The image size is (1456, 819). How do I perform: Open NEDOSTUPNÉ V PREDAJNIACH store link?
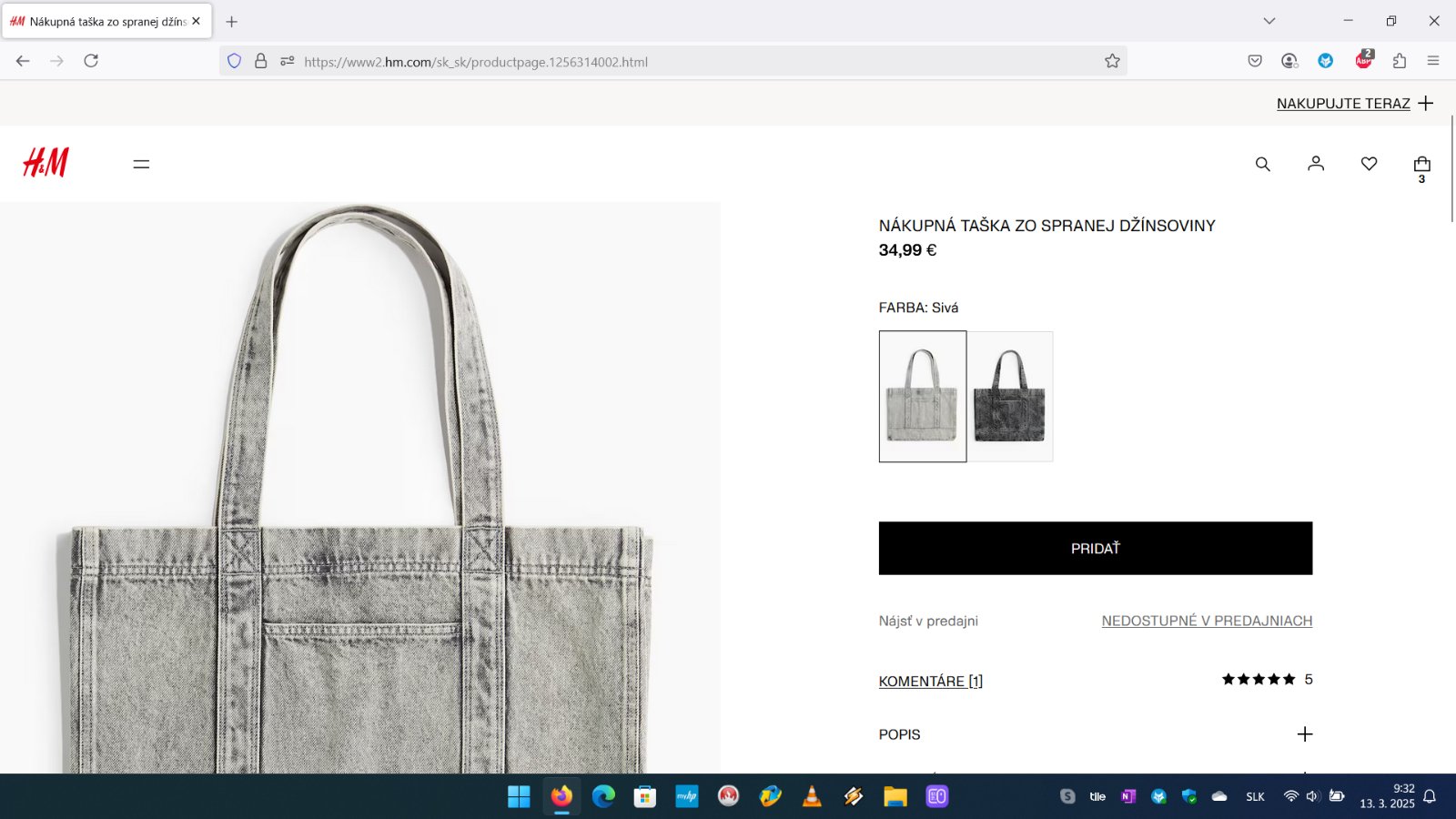[1207, 621]
